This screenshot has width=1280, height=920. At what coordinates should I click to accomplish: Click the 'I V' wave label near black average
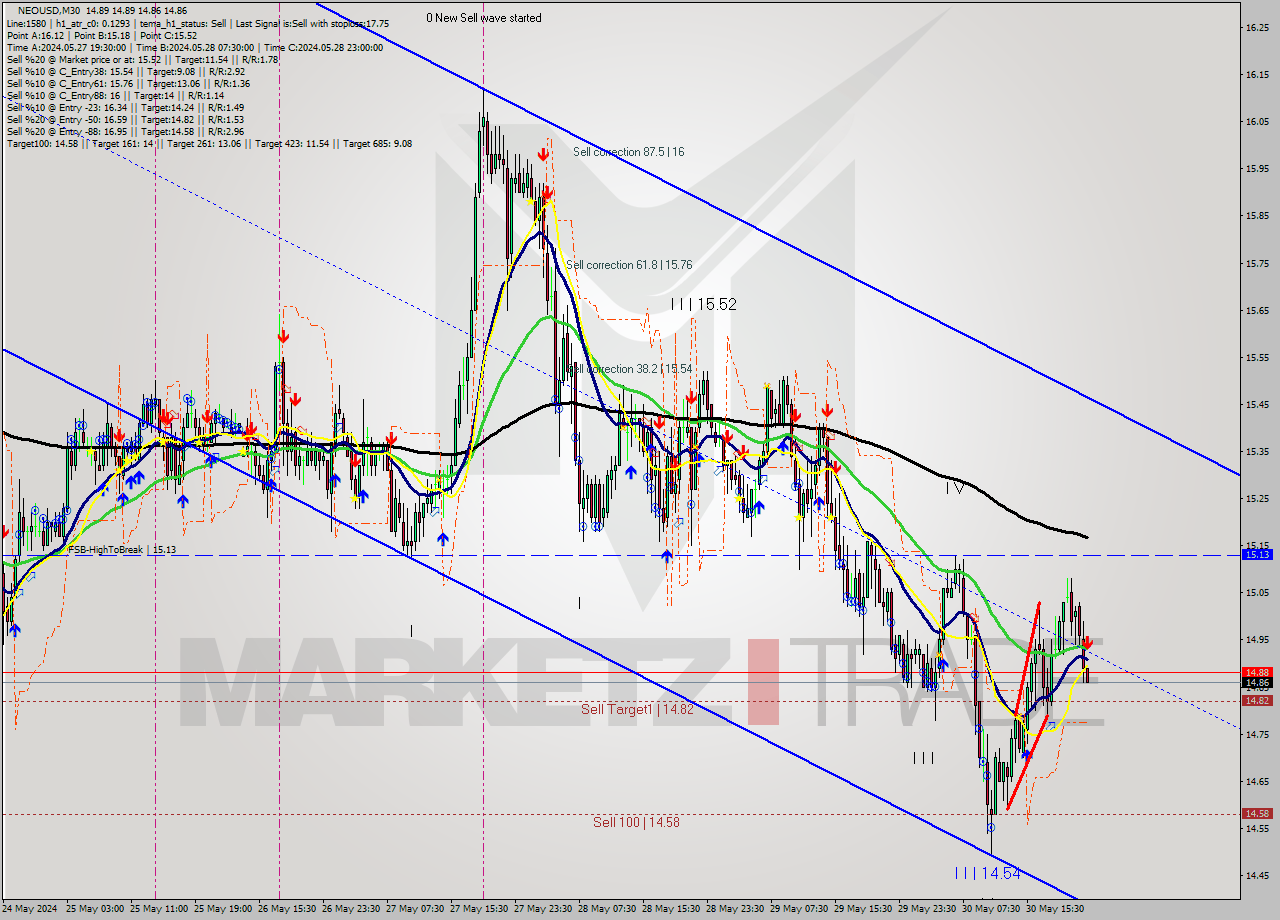[x=955, y=488]
